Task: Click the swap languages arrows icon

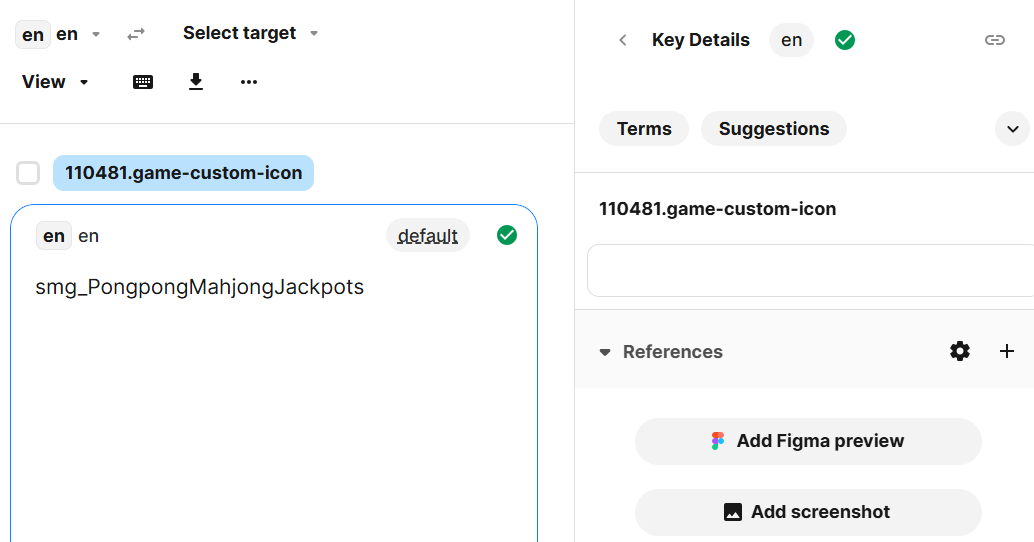Action: 136,34
